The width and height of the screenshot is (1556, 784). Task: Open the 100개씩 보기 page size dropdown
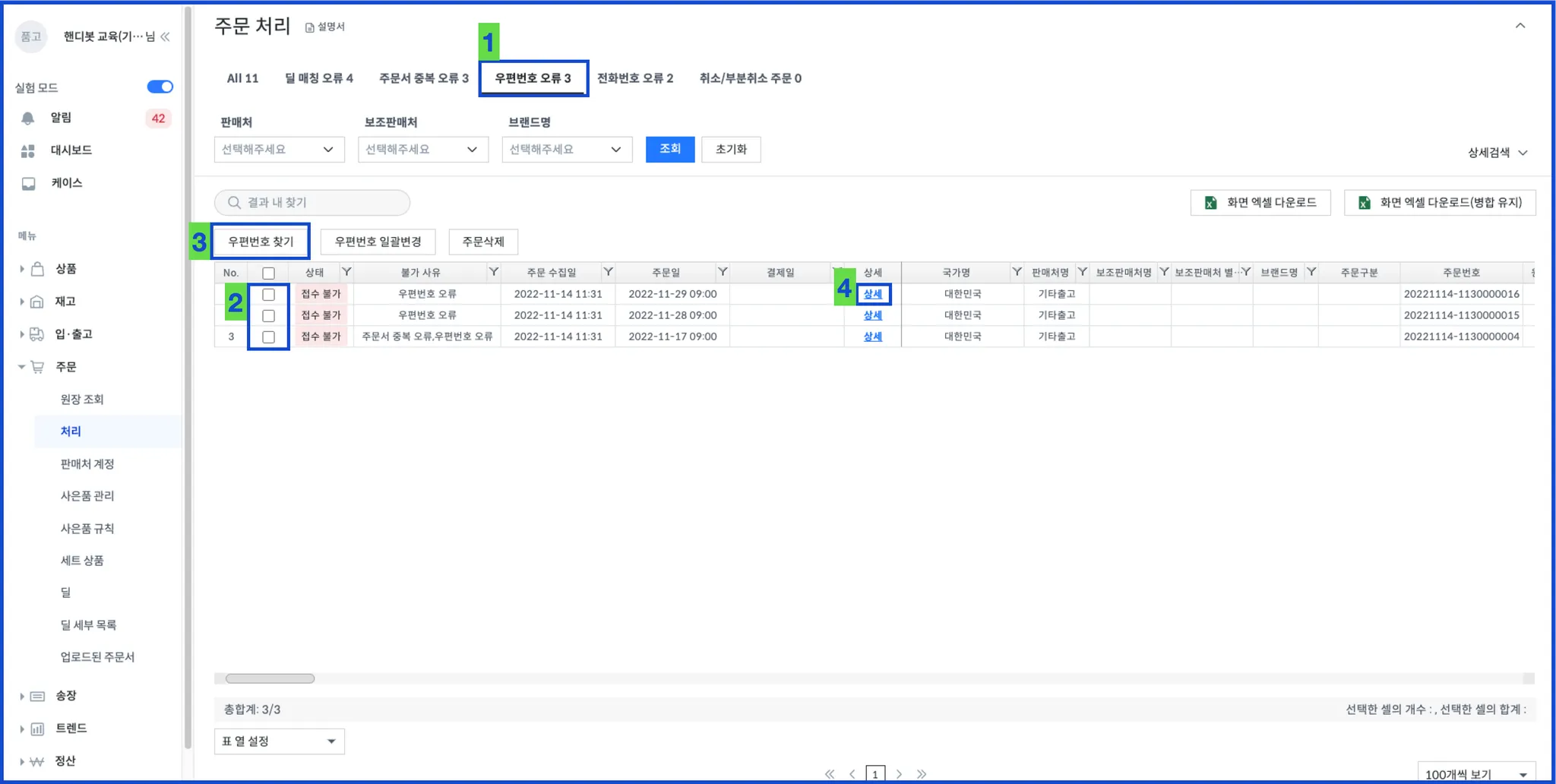(x=1476, y=773)
